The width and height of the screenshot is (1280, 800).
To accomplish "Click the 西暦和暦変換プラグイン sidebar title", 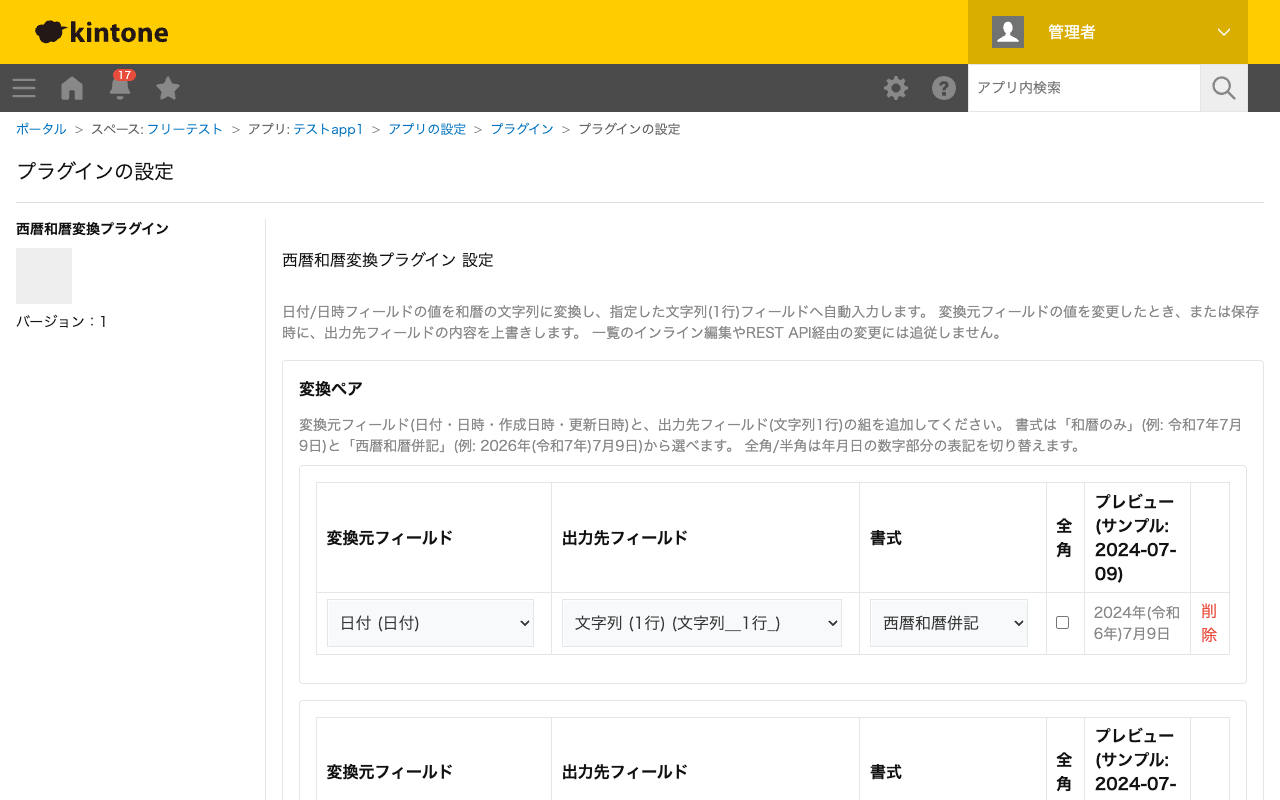I will (x=92, y=229).
